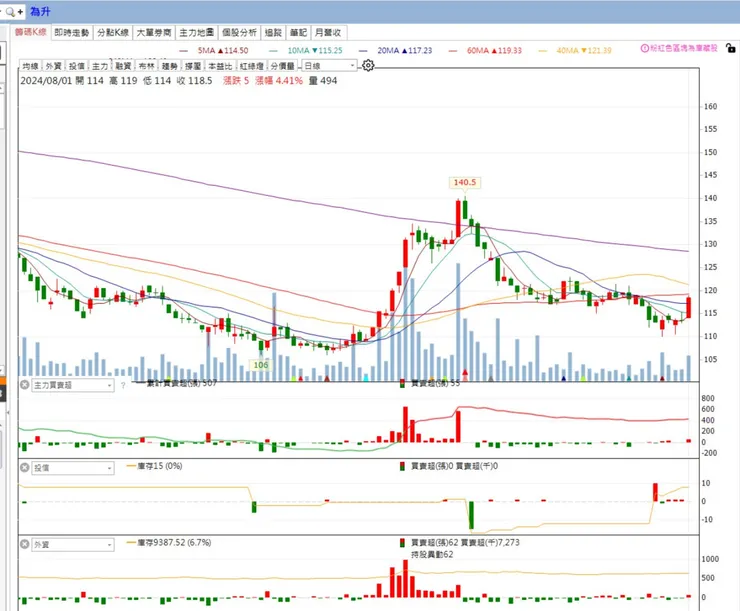Close the 主力買賣超 indicator panel
The image size is (740, 611).
(x=25, y=385)
